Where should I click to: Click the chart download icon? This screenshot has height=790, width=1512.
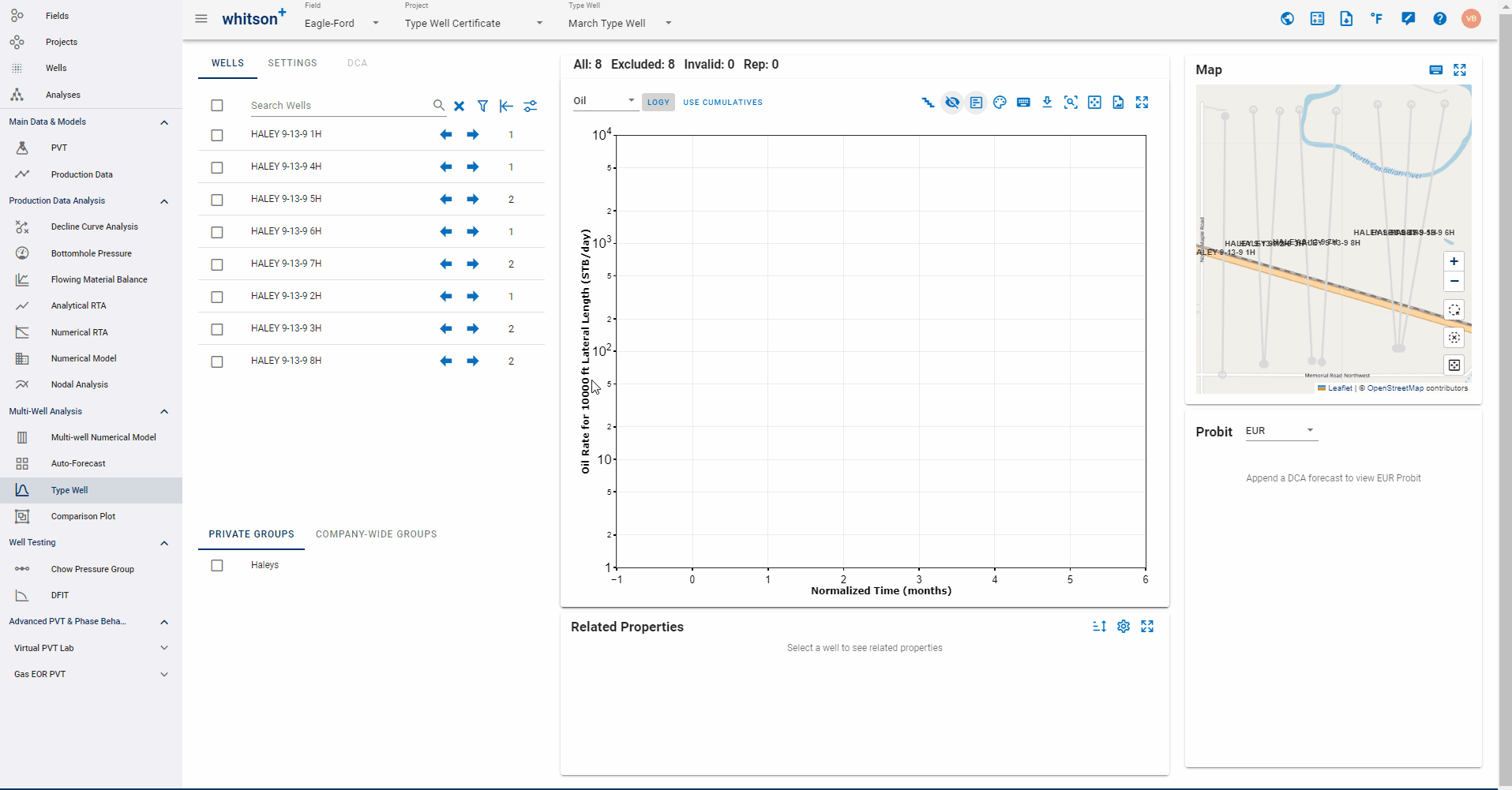tap(1047, 102)
